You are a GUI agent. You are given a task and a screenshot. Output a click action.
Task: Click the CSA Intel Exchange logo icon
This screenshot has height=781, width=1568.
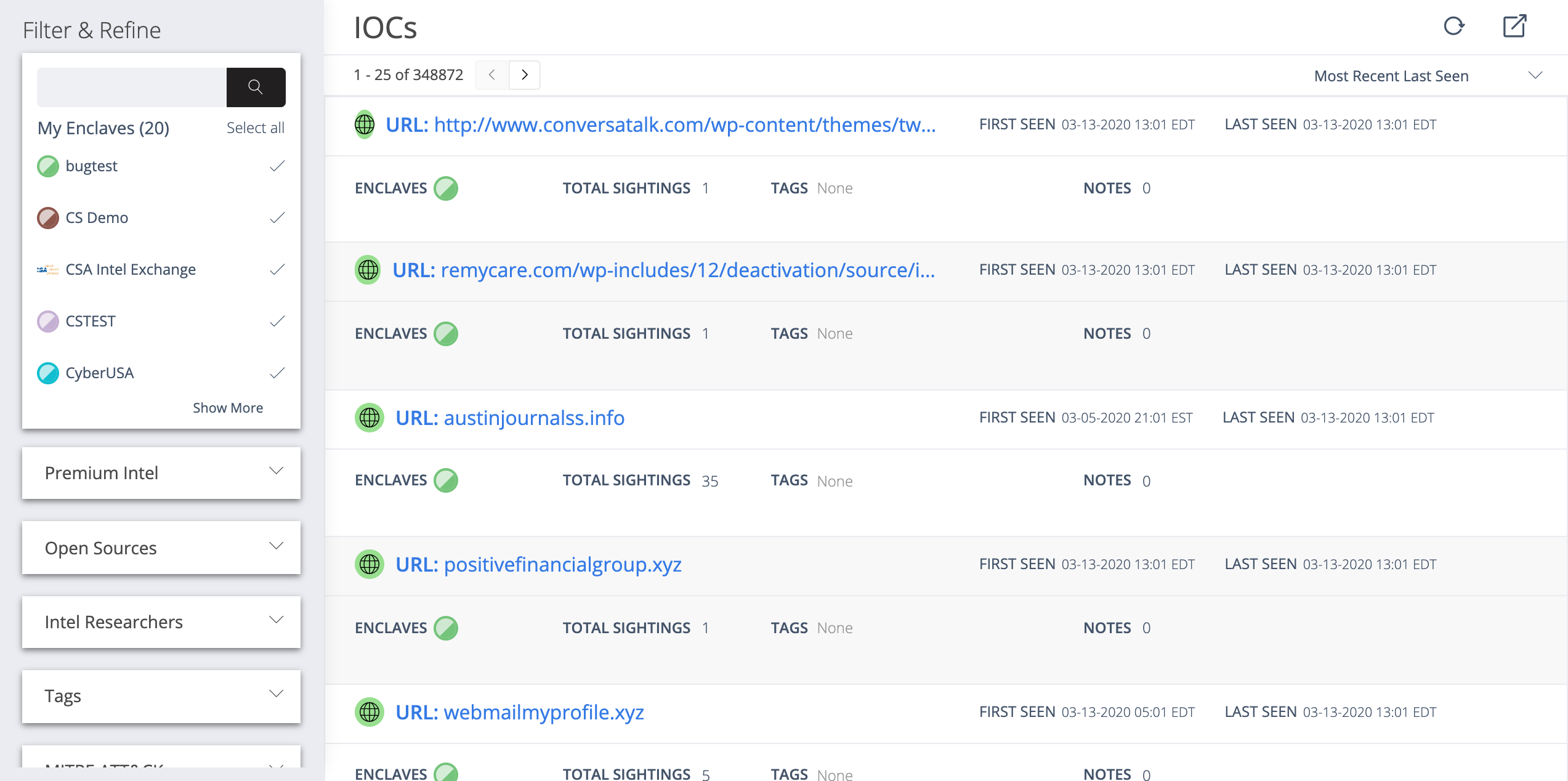48,270
